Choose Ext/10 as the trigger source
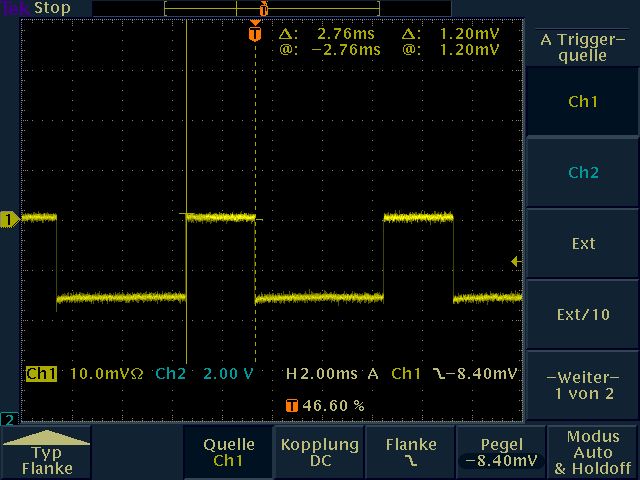This screenshot has height=480, width=640. click(583, 314)
